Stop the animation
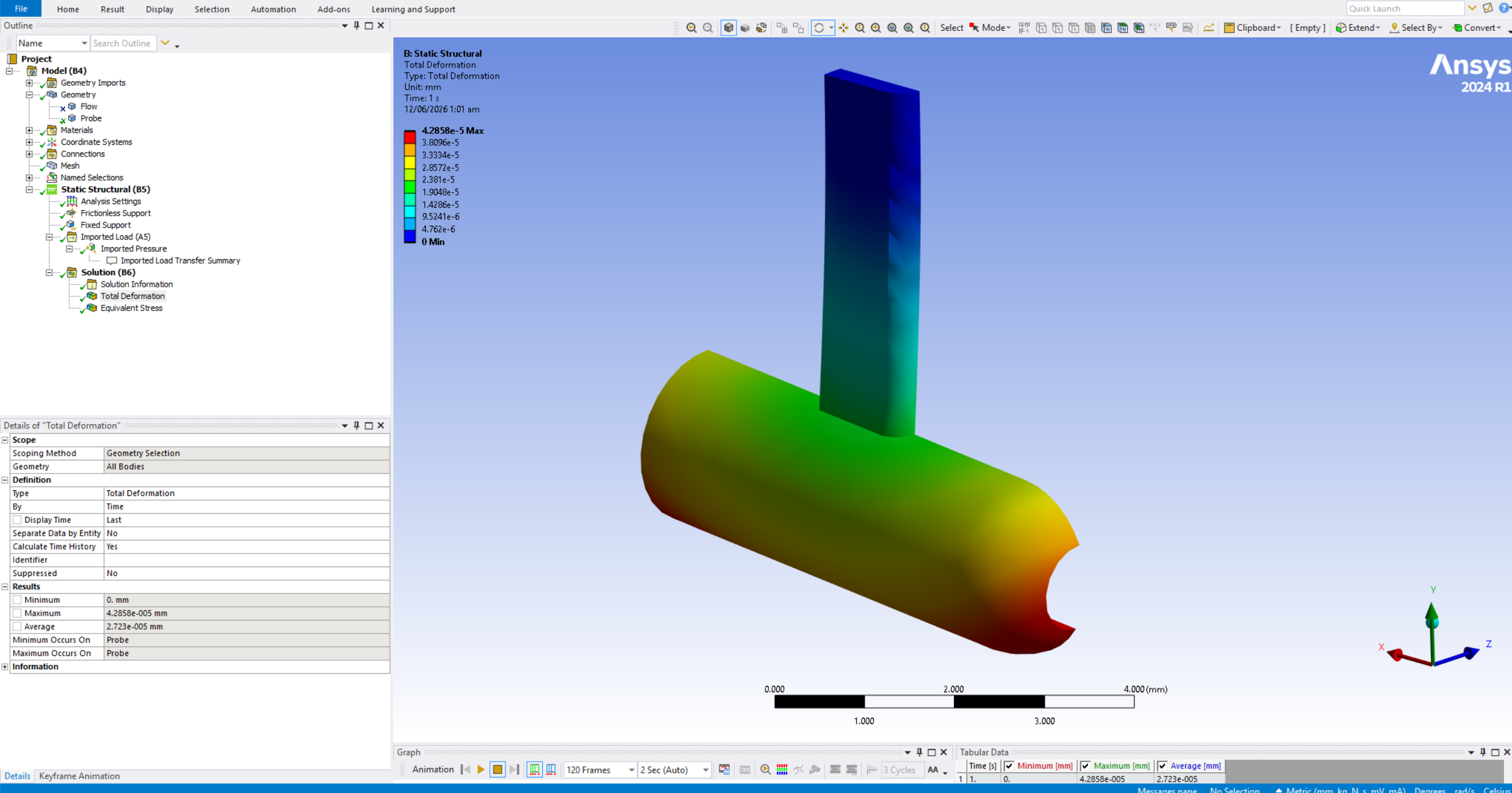The height and width of the screenshot is (793, 1512). pyautogui.click(x=498, y=769)
